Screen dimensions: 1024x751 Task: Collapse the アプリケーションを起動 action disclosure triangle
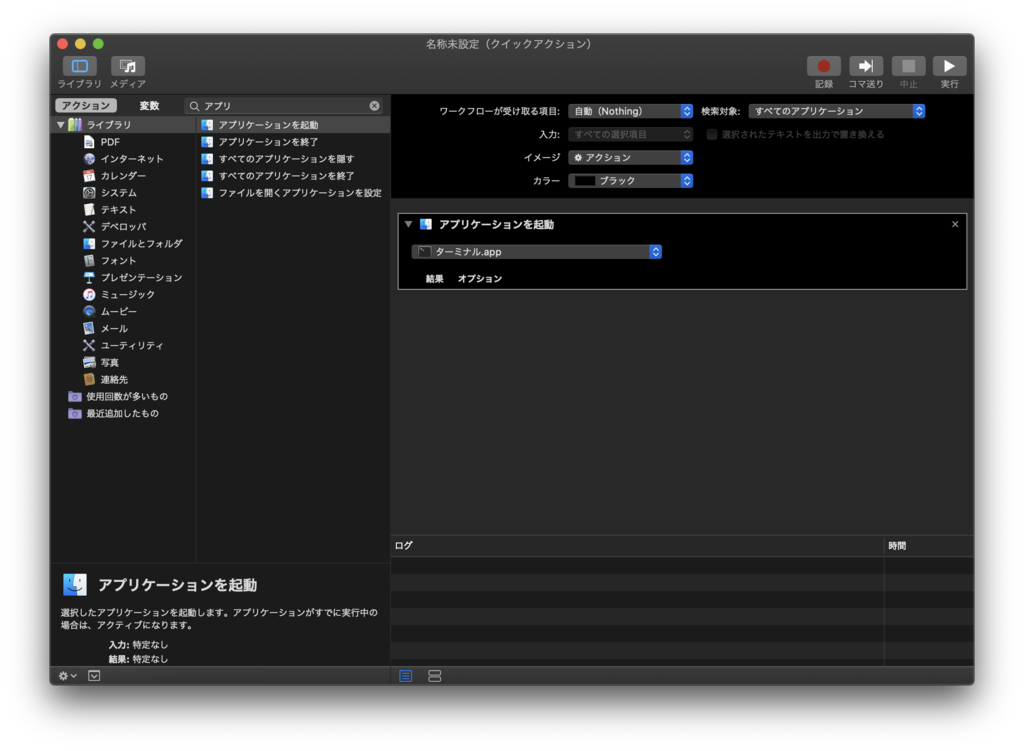[408, 224]
